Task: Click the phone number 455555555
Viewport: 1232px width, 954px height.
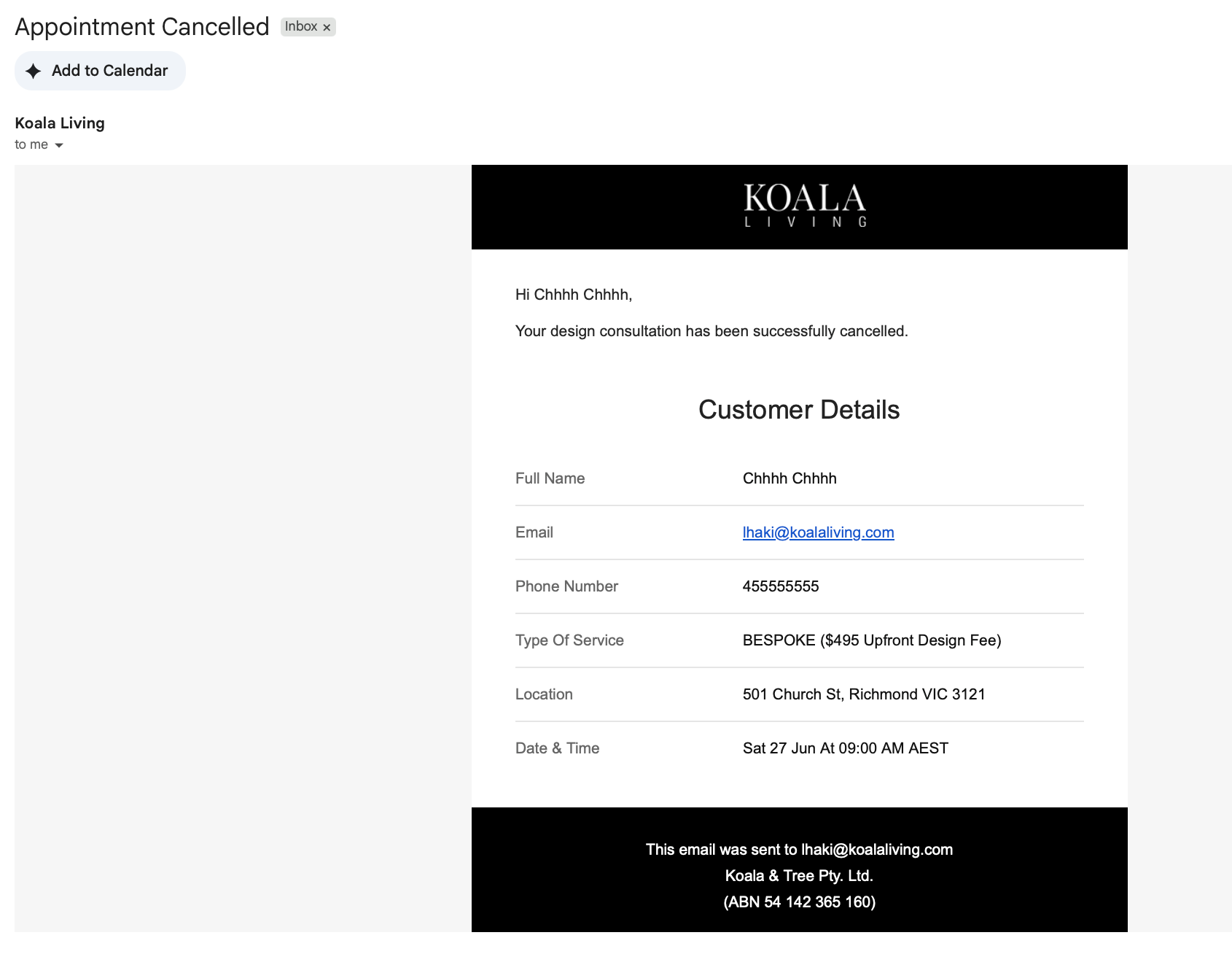Action: (x=781, y=586)
